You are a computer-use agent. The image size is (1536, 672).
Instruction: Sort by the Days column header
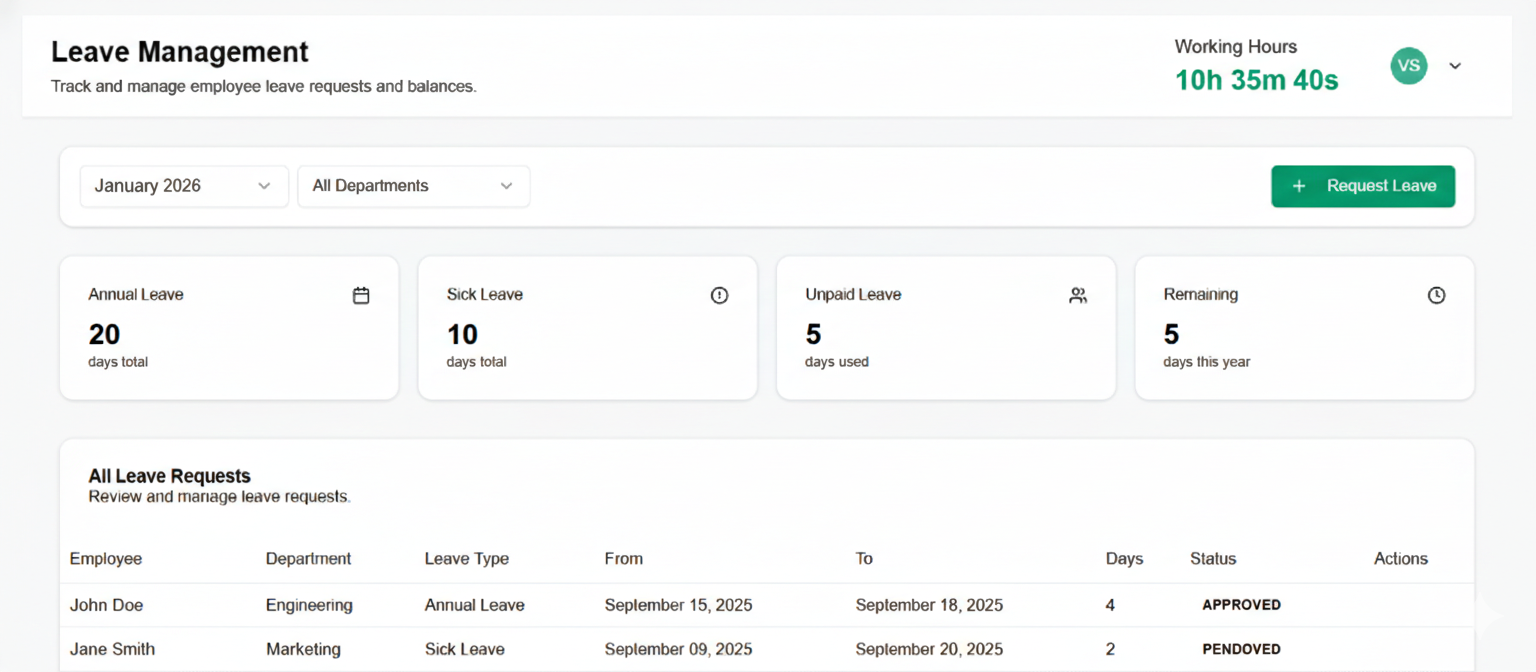(1124, 558)
